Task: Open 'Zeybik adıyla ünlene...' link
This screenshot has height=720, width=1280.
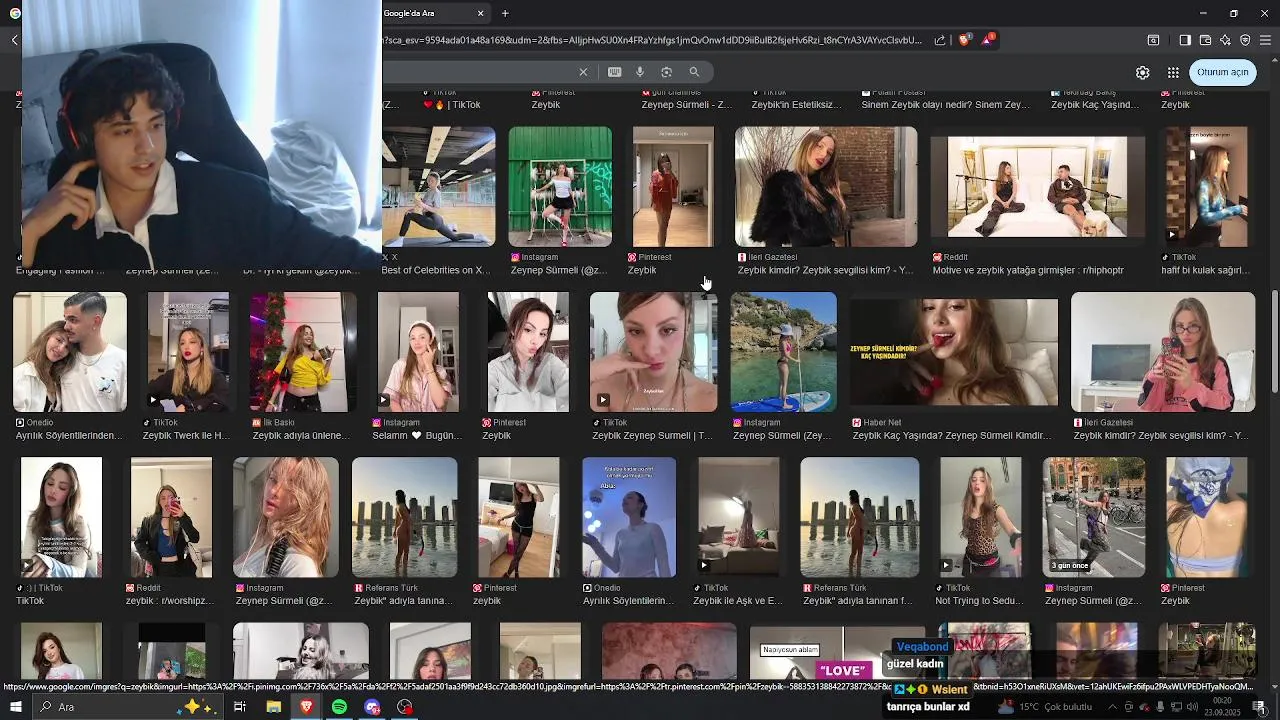Action: (301, 436)
